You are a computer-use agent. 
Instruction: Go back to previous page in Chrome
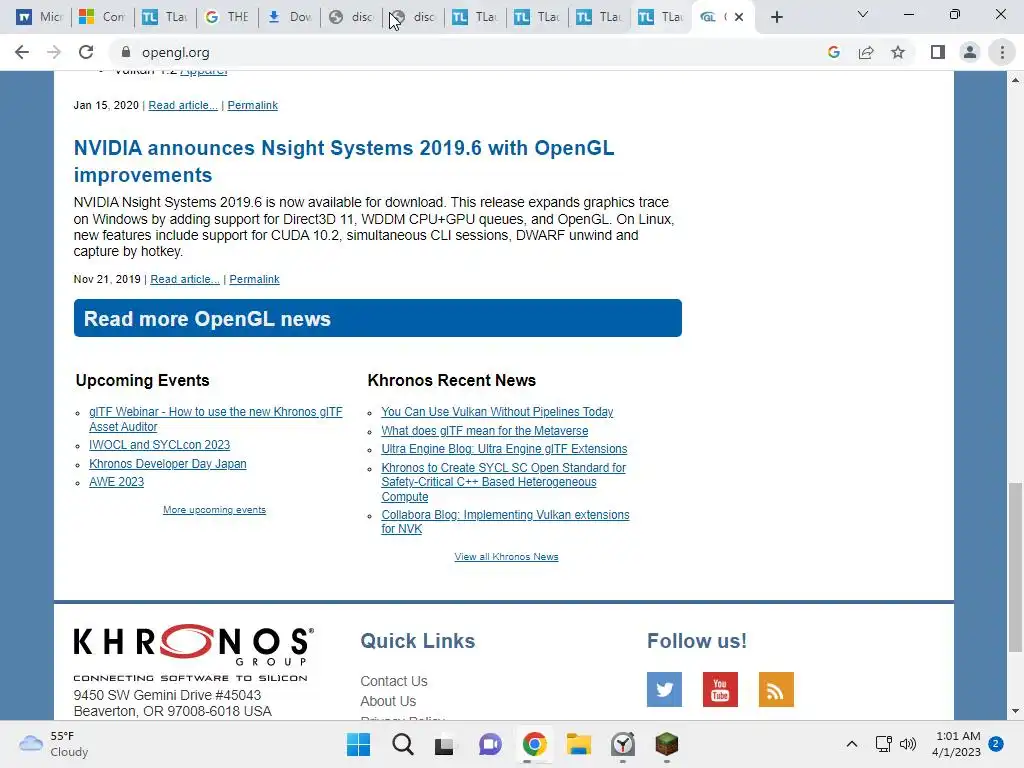[x=22, y=52]
